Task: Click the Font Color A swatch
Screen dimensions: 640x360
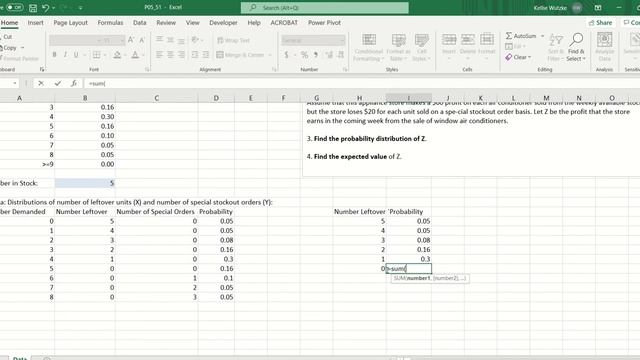Action: pos(135,55)
